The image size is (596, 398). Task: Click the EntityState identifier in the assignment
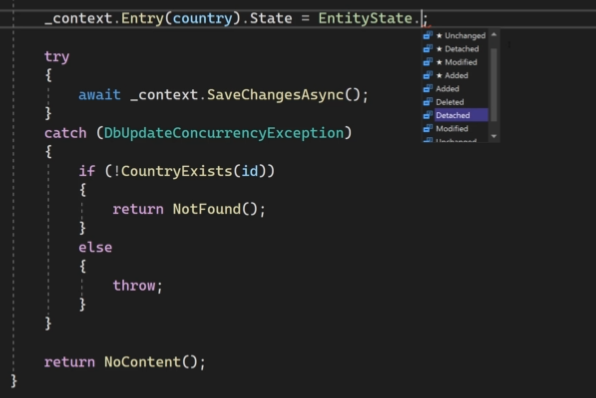click(x=365, y=18)
